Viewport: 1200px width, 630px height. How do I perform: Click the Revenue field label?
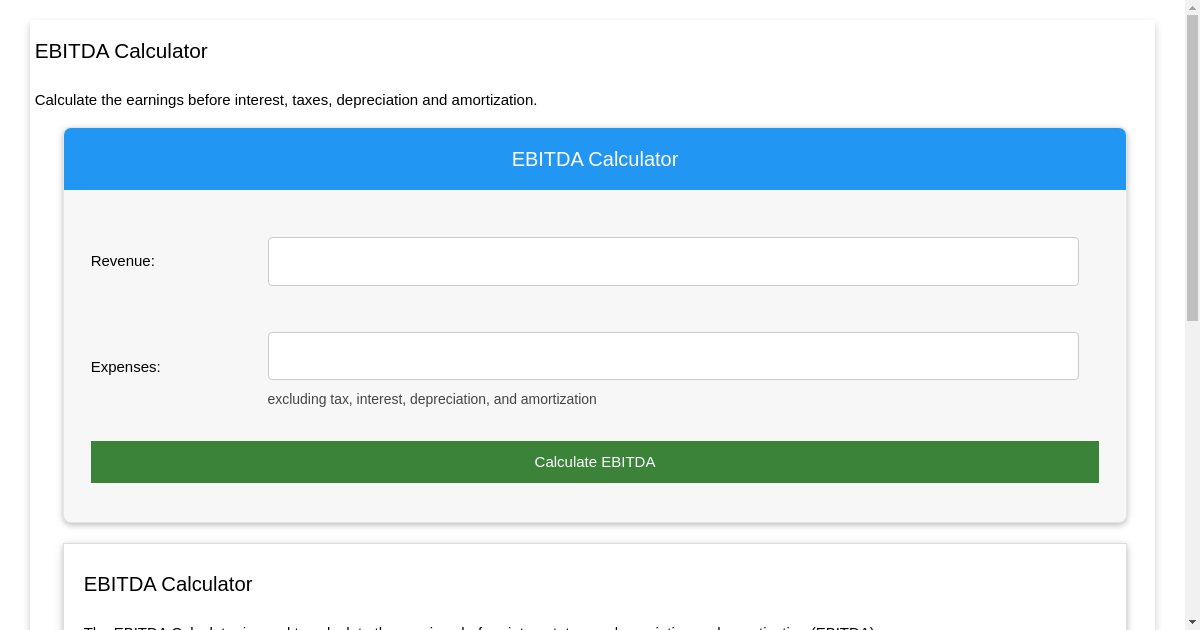click(122, 261)
